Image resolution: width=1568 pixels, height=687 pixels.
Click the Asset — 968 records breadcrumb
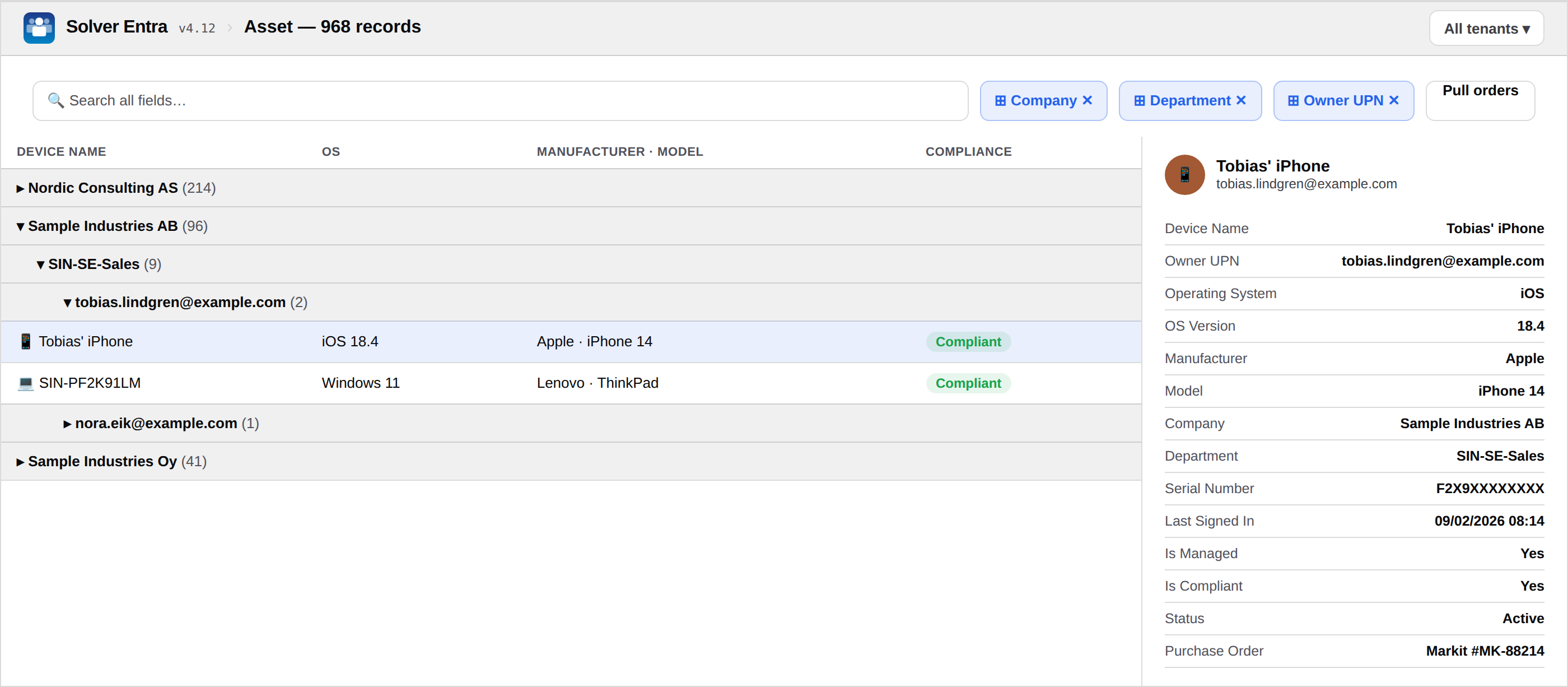pos(332,27)
